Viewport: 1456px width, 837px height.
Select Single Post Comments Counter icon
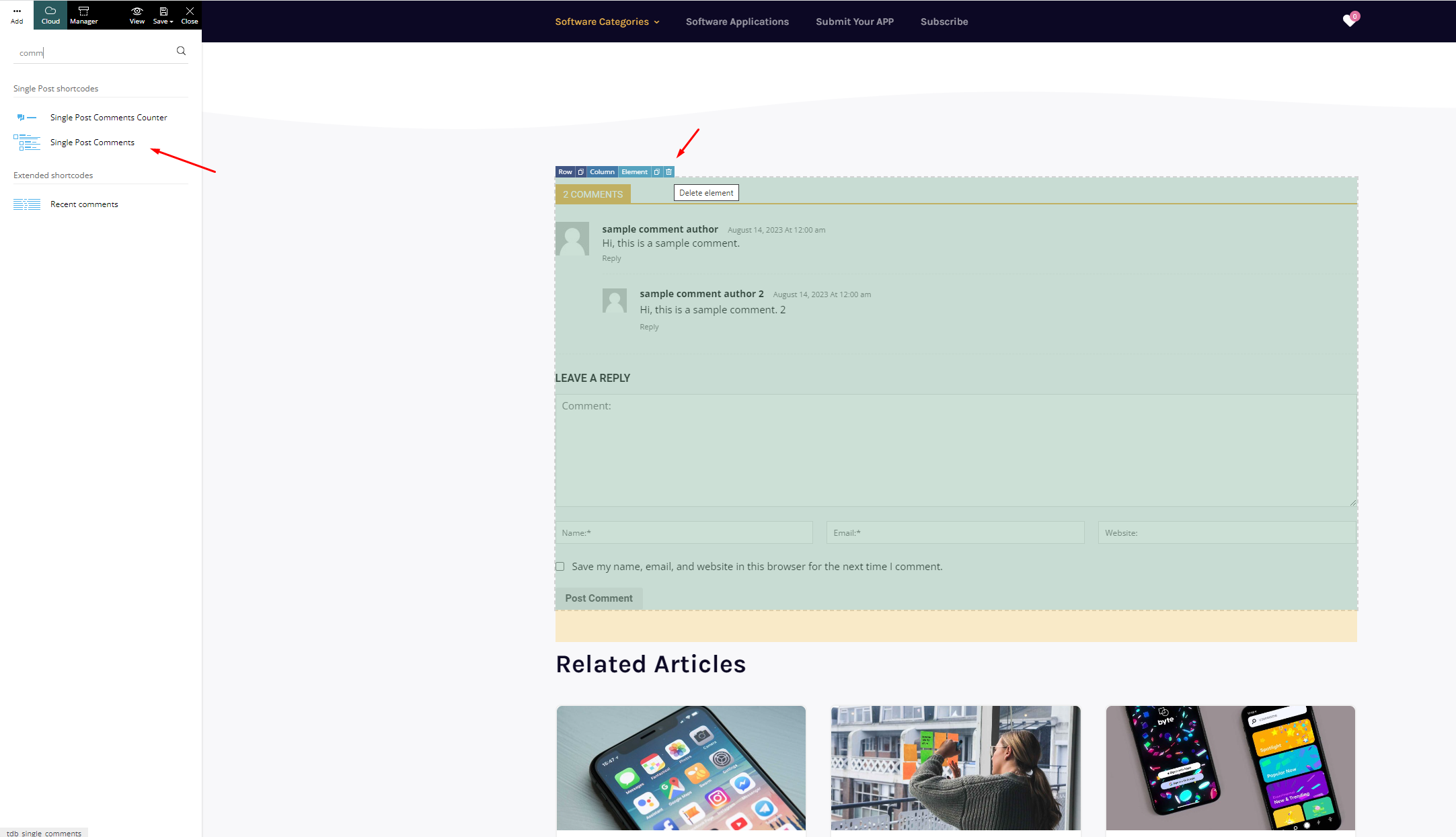pos(27,118)
